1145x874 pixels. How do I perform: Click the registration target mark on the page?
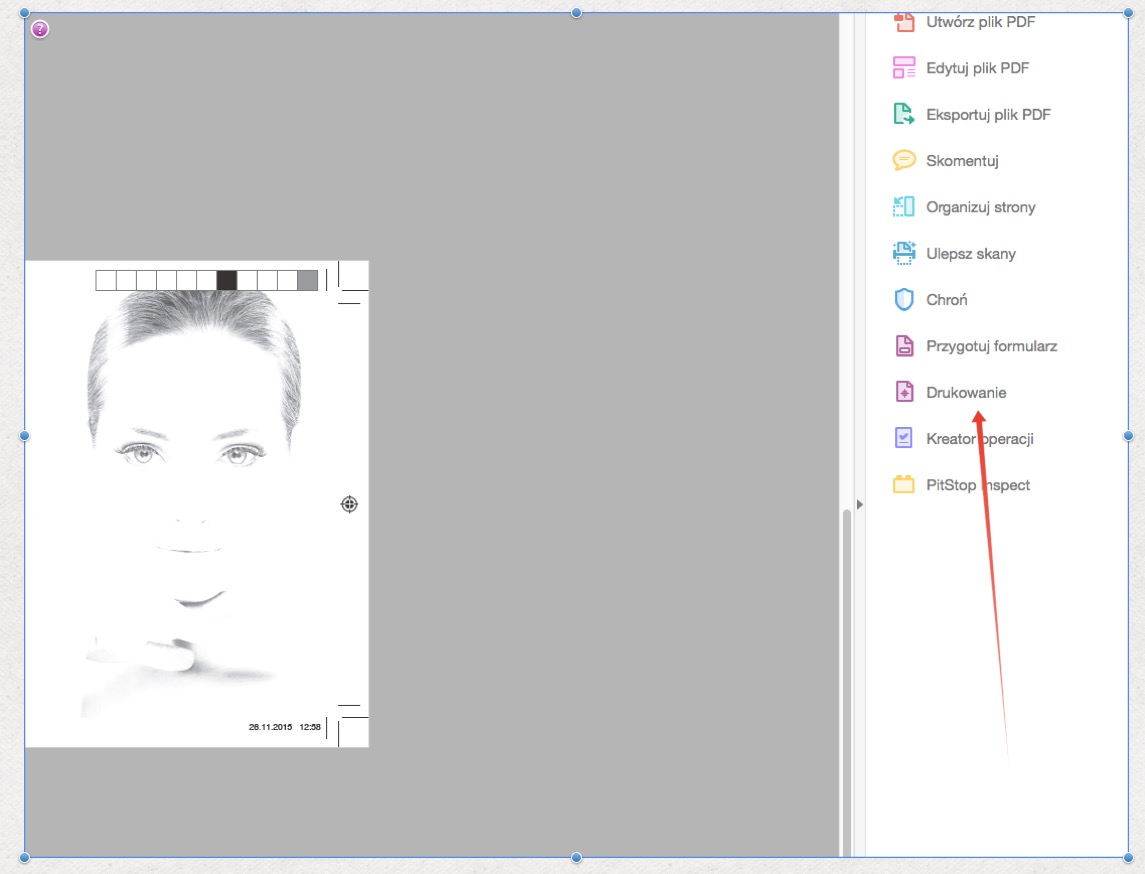point(349,504)
